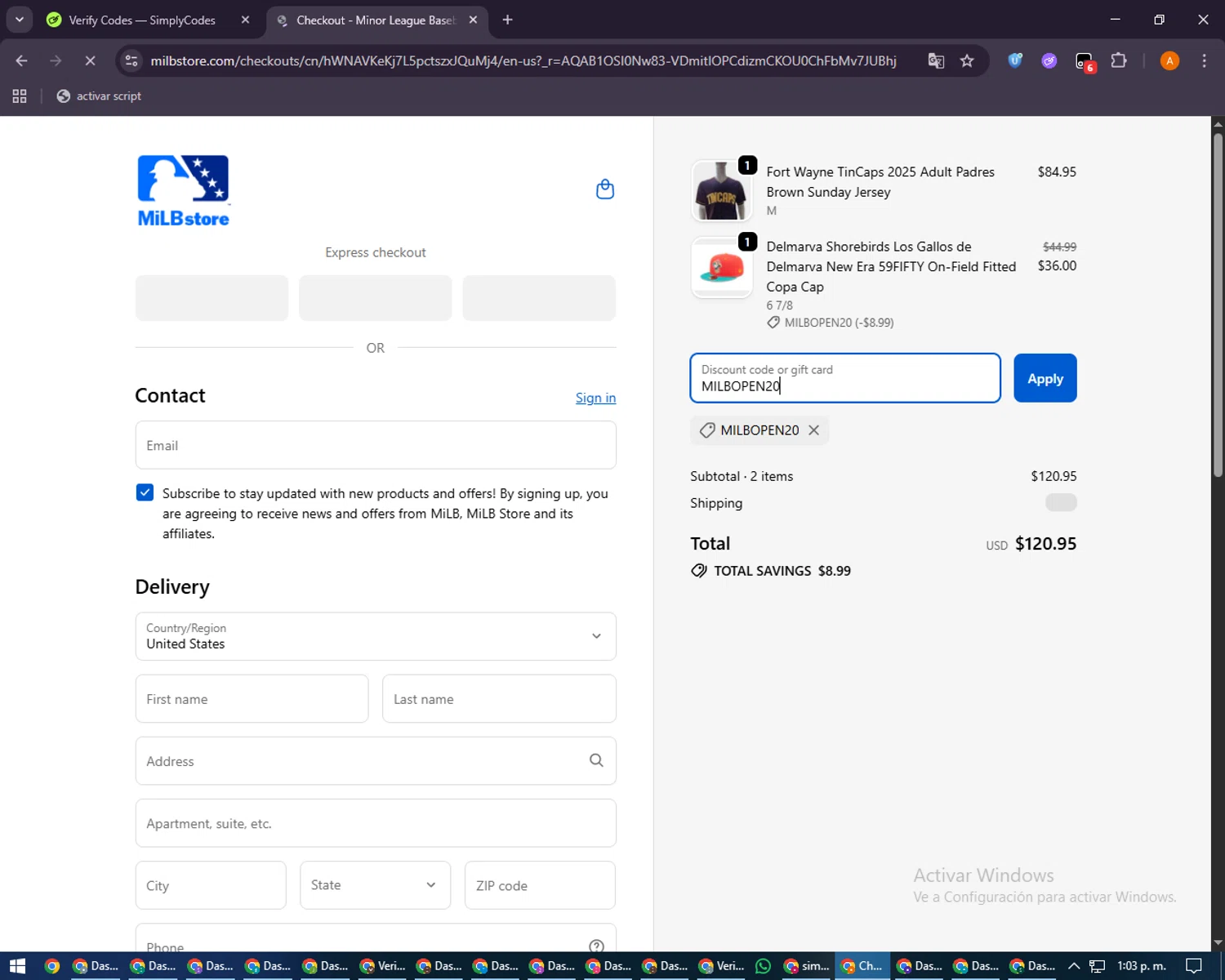Switch to the 'Ch...' taskbar window
The width and height of the screenshot is (1225, 980).
click(862, 966)
